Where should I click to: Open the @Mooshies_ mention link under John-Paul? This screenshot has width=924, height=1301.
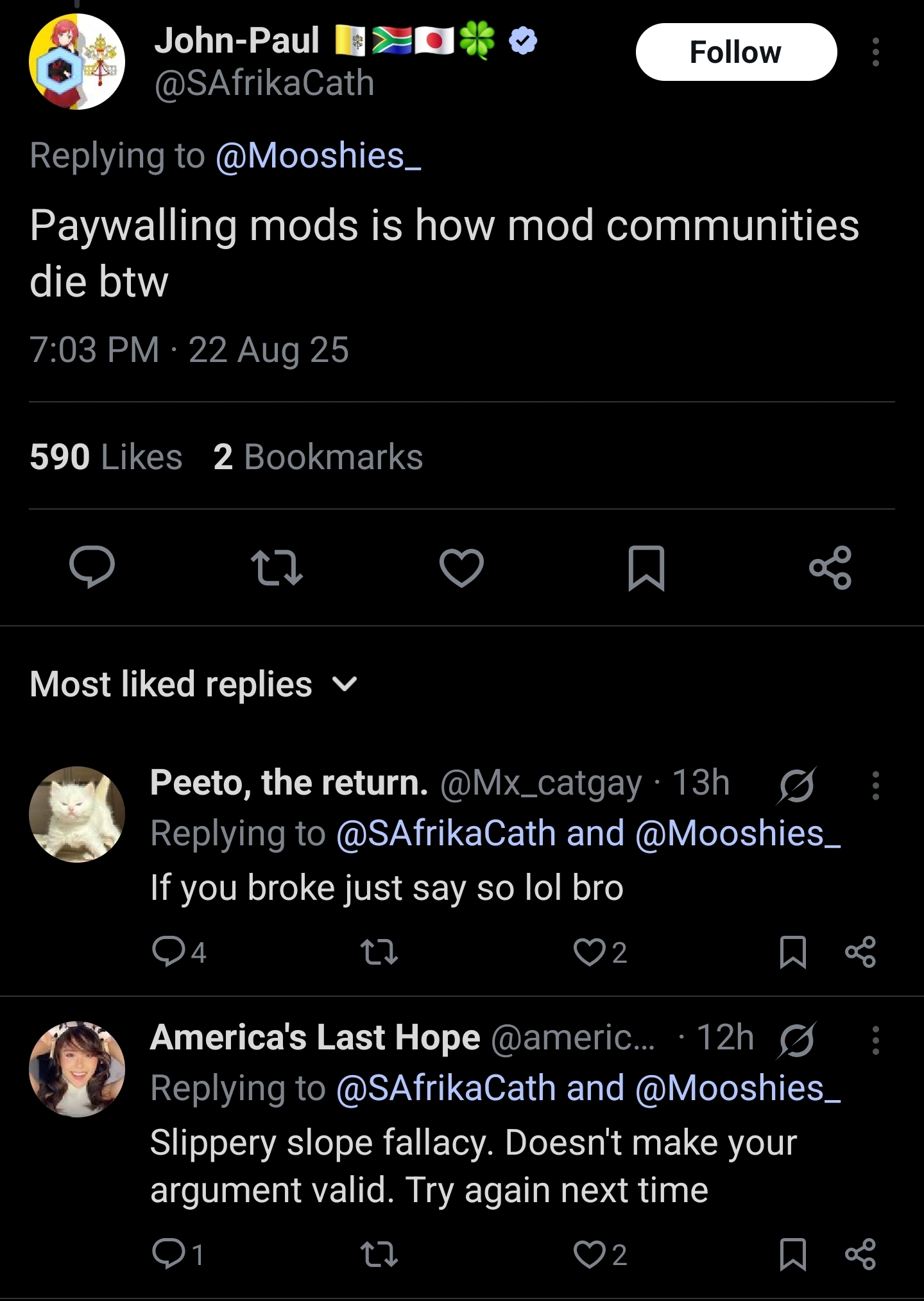(x=318, y=156)
